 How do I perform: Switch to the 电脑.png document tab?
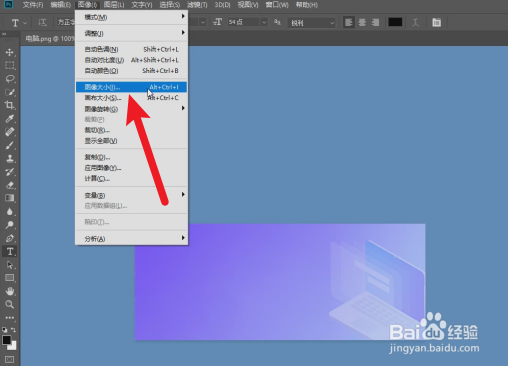(x=49, y=39)
